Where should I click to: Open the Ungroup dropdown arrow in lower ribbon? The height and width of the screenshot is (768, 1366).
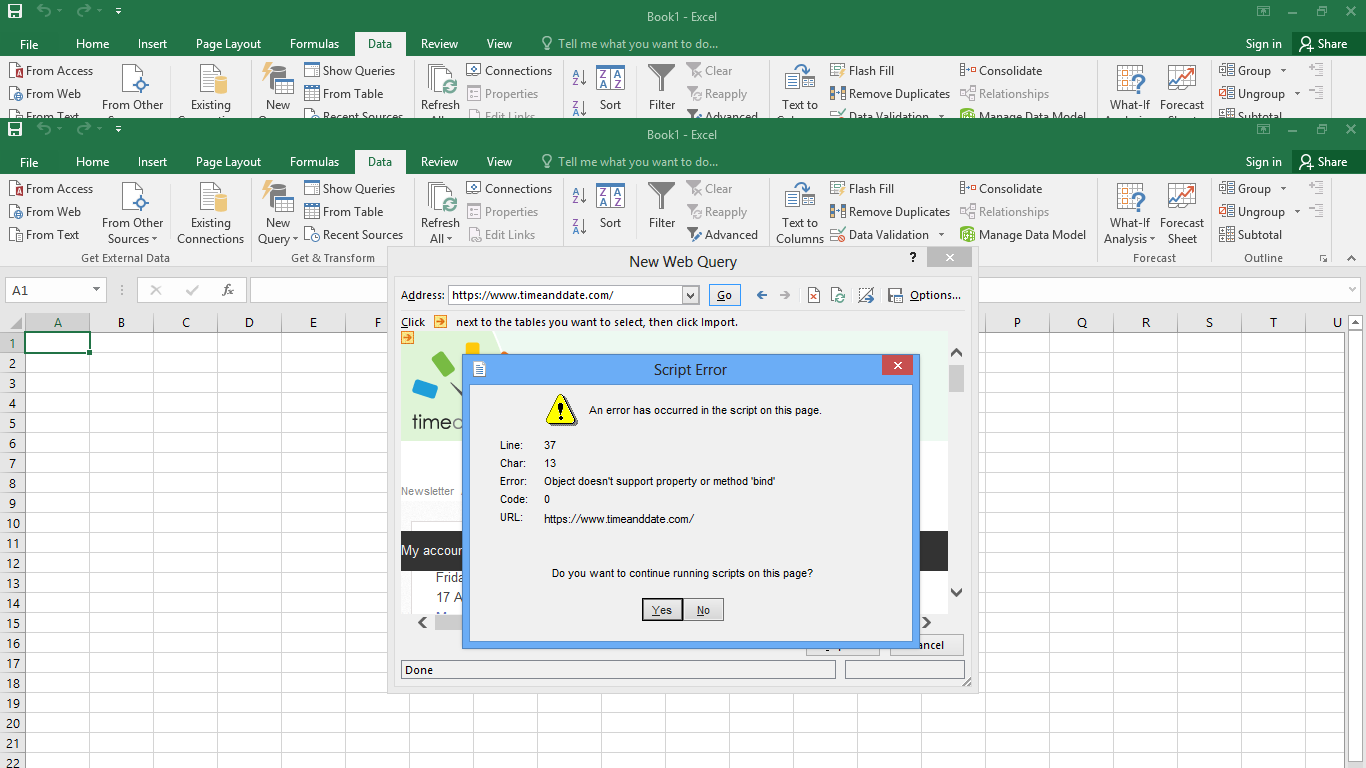tap(1297, 212)
